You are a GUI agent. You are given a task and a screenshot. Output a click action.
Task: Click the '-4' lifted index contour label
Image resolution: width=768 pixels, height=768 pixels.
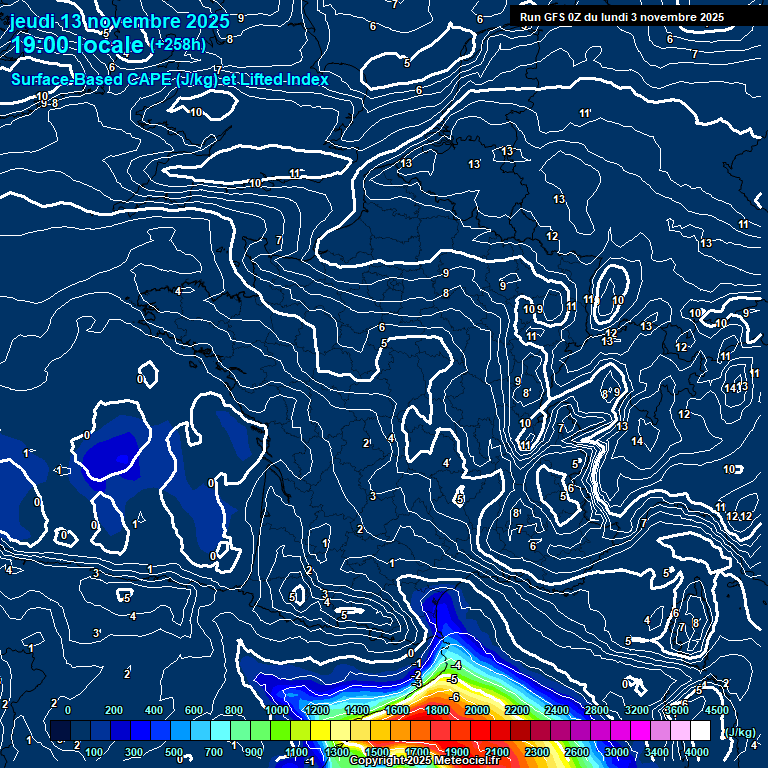tap(456, 665)
